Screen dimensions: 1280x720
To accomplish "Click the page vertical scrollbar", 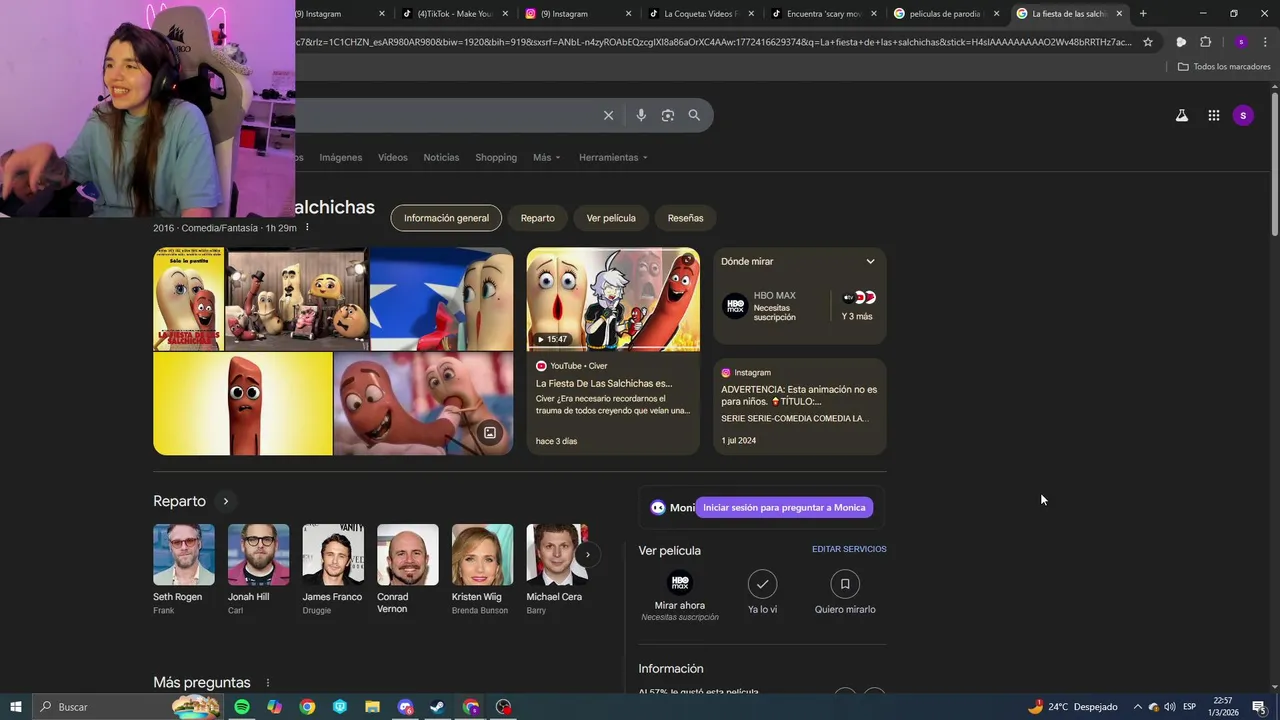I will [1274, 165].
